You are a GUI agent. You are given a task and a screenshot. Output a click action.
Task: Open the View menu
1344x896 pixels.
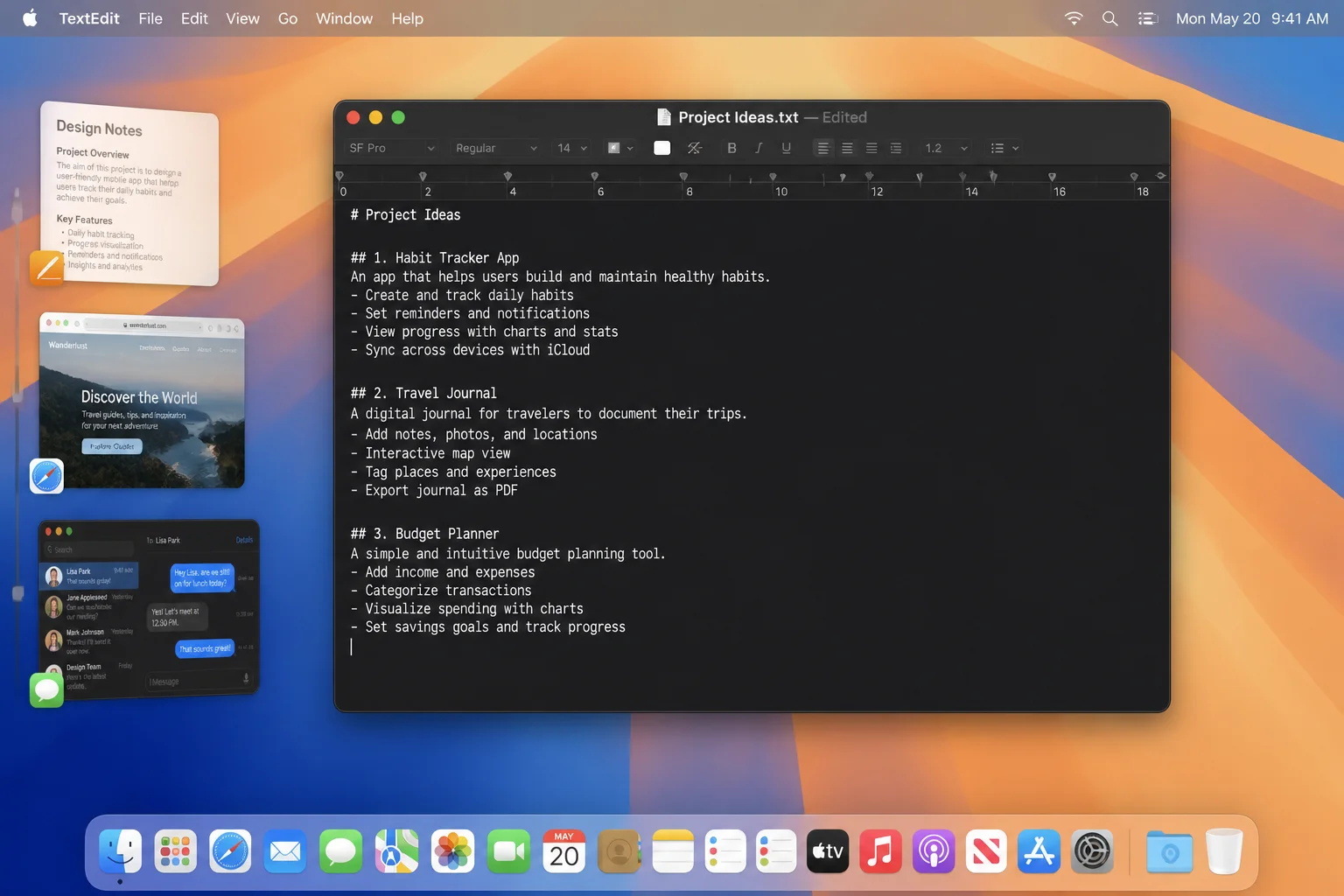click(x=242, y=18)
